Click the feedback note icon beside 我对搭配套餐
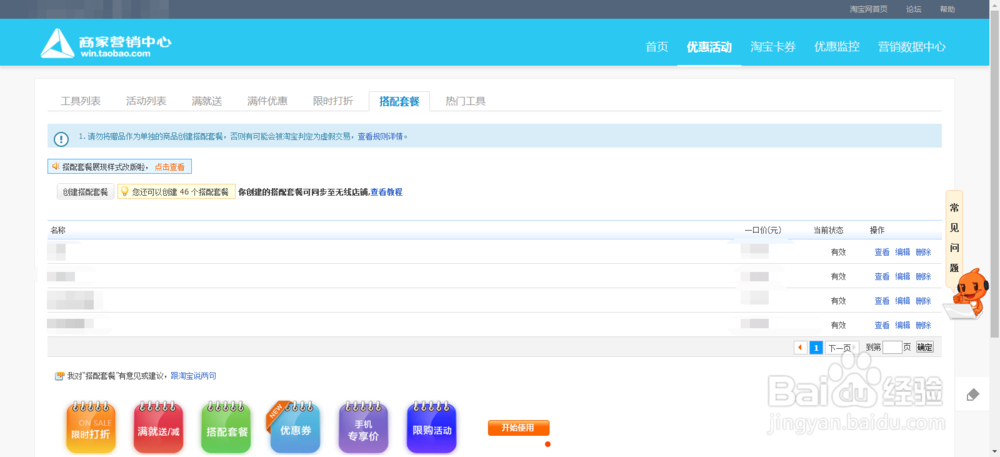The image size is (1000, 457). (x=59, y=376)
